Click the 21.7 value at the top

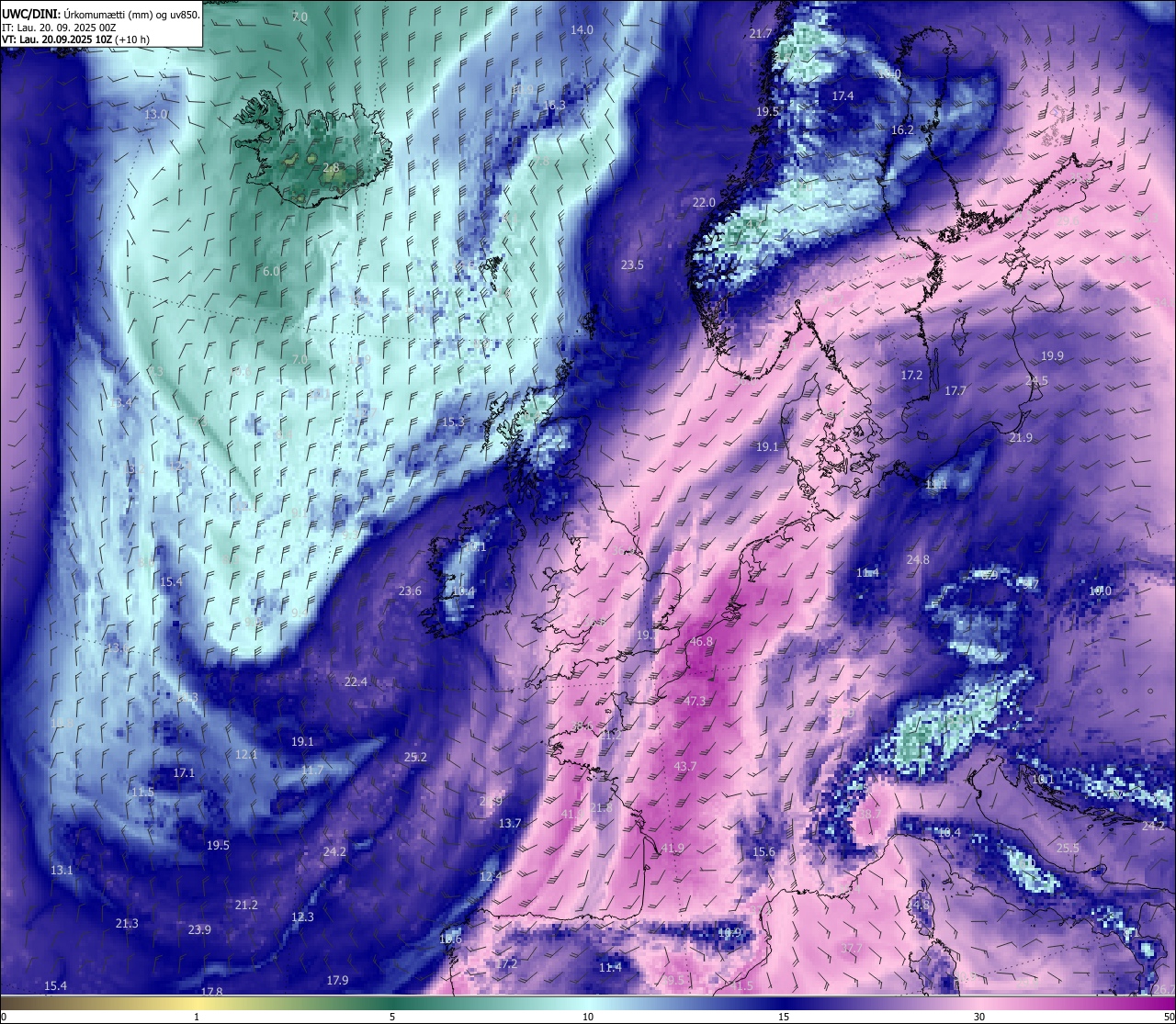[x=761, y=33]
